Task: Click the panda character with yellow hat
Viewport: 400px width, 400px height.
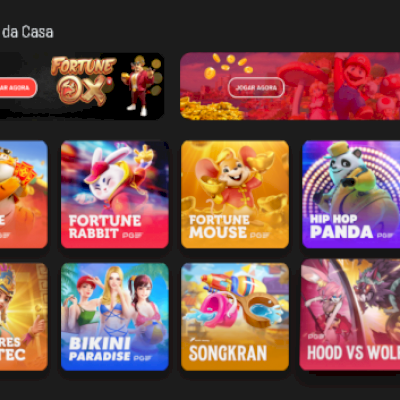Action: click(348, 175)
